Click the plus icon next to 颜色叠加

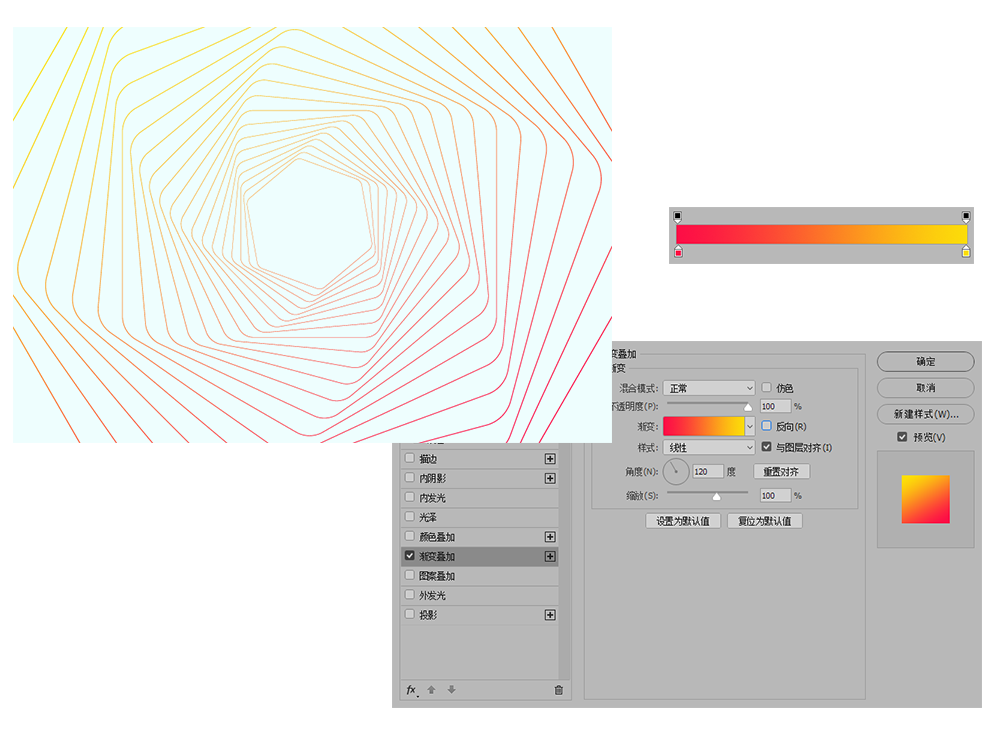tap(550, 537)
